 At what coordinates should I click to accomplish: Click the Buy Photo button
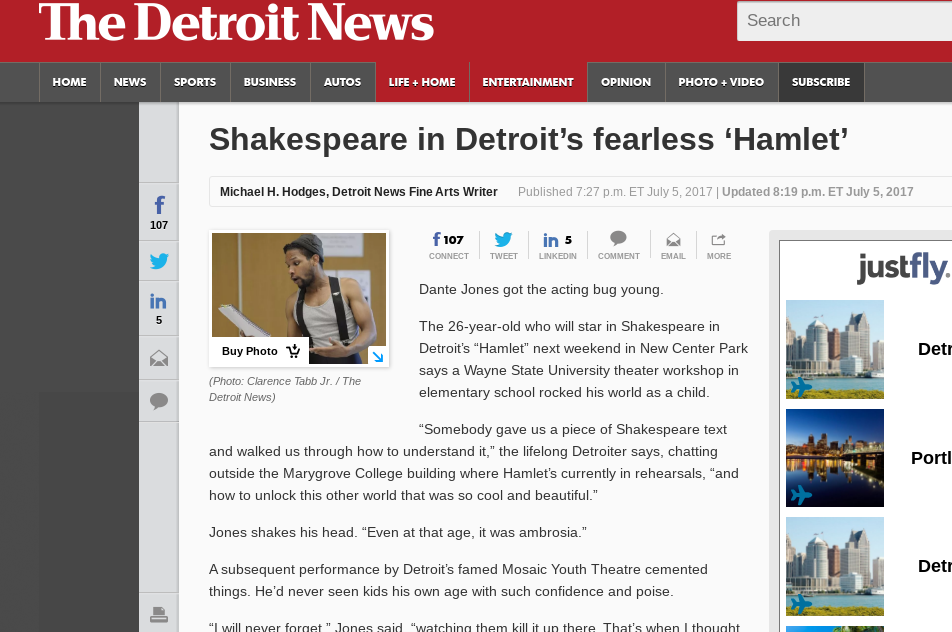tap(260, 351)
